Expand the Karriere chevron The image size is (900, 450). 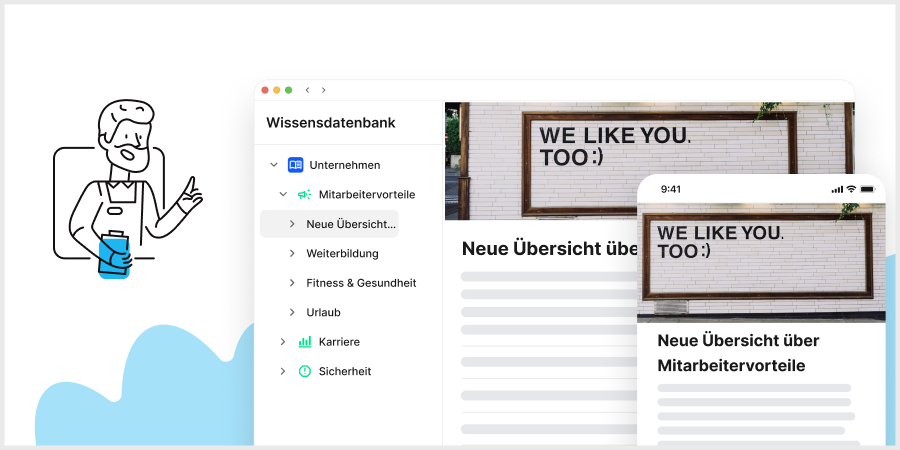[282, 342]
